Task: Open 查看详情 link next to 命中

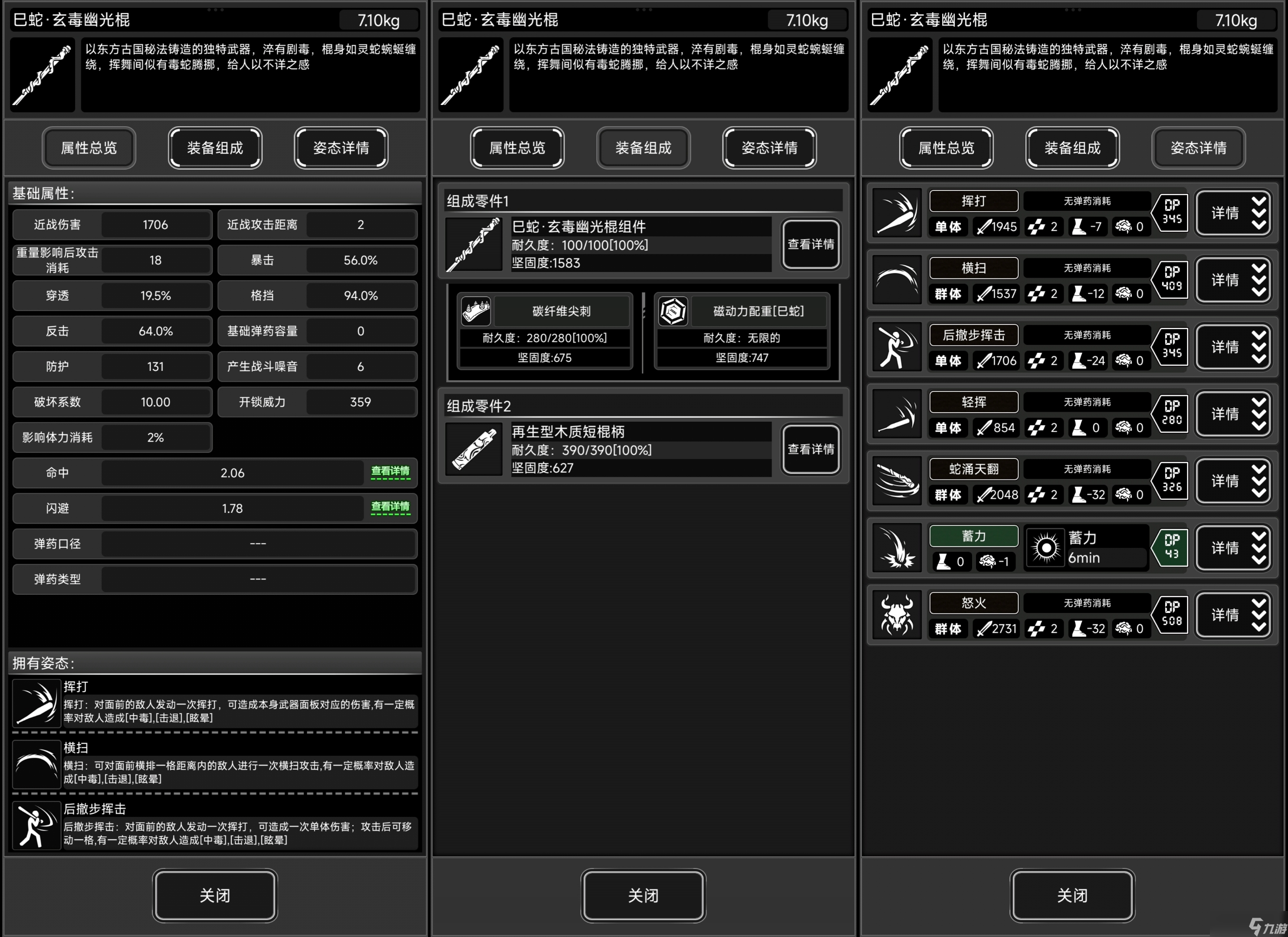Action: click(390, 472)
